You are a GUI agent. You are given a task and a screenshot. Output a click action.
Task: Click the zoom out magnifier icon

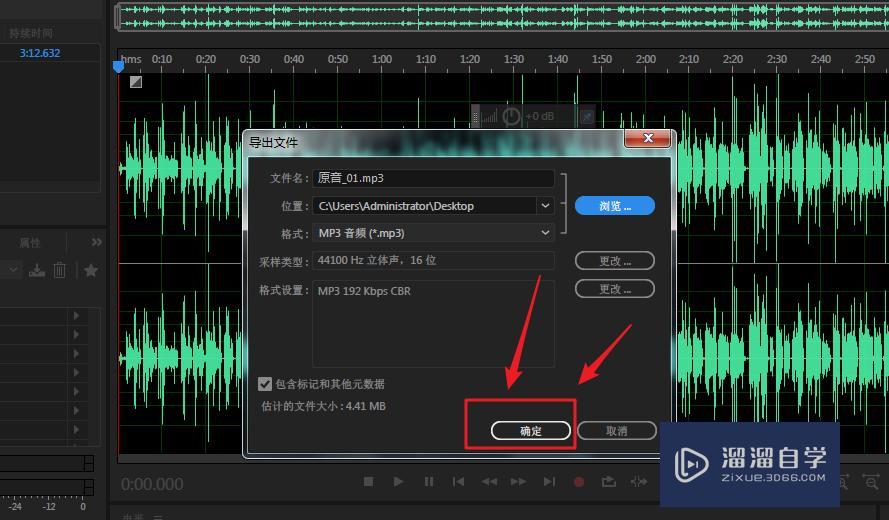coord(870,483)
